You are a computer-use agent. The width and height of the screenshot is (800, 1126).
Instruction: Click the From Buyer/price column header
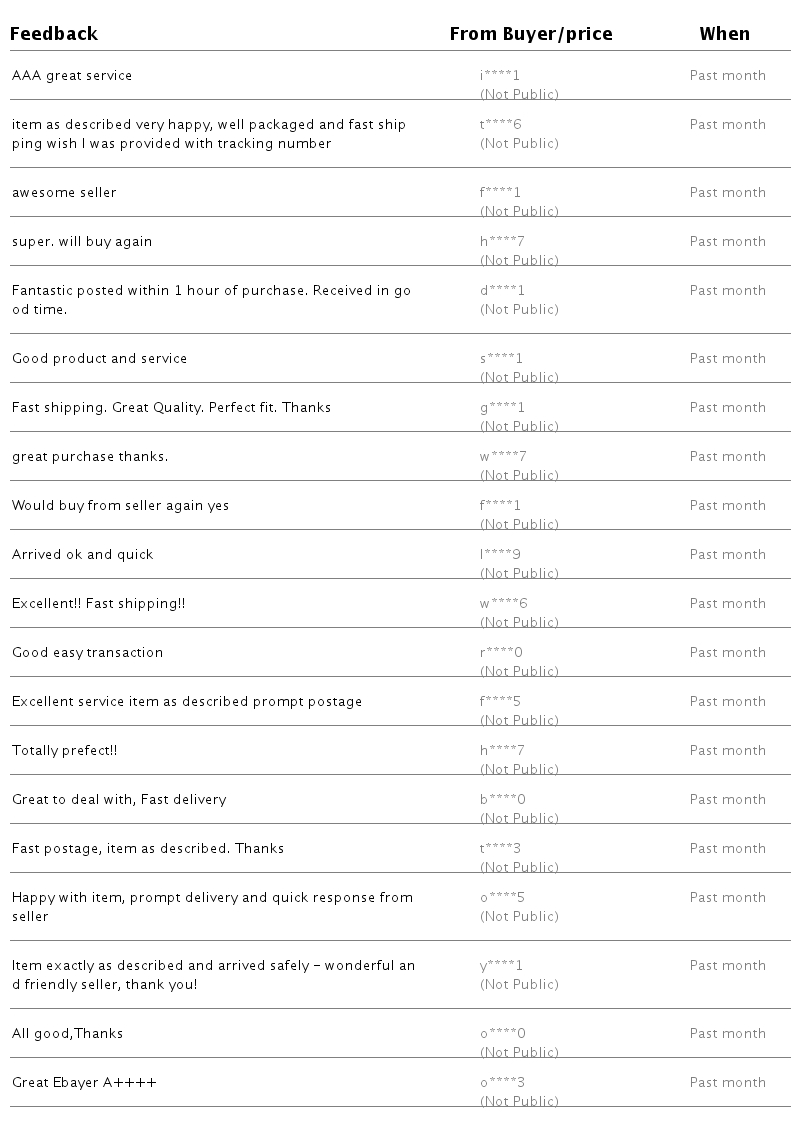[531, 34]
